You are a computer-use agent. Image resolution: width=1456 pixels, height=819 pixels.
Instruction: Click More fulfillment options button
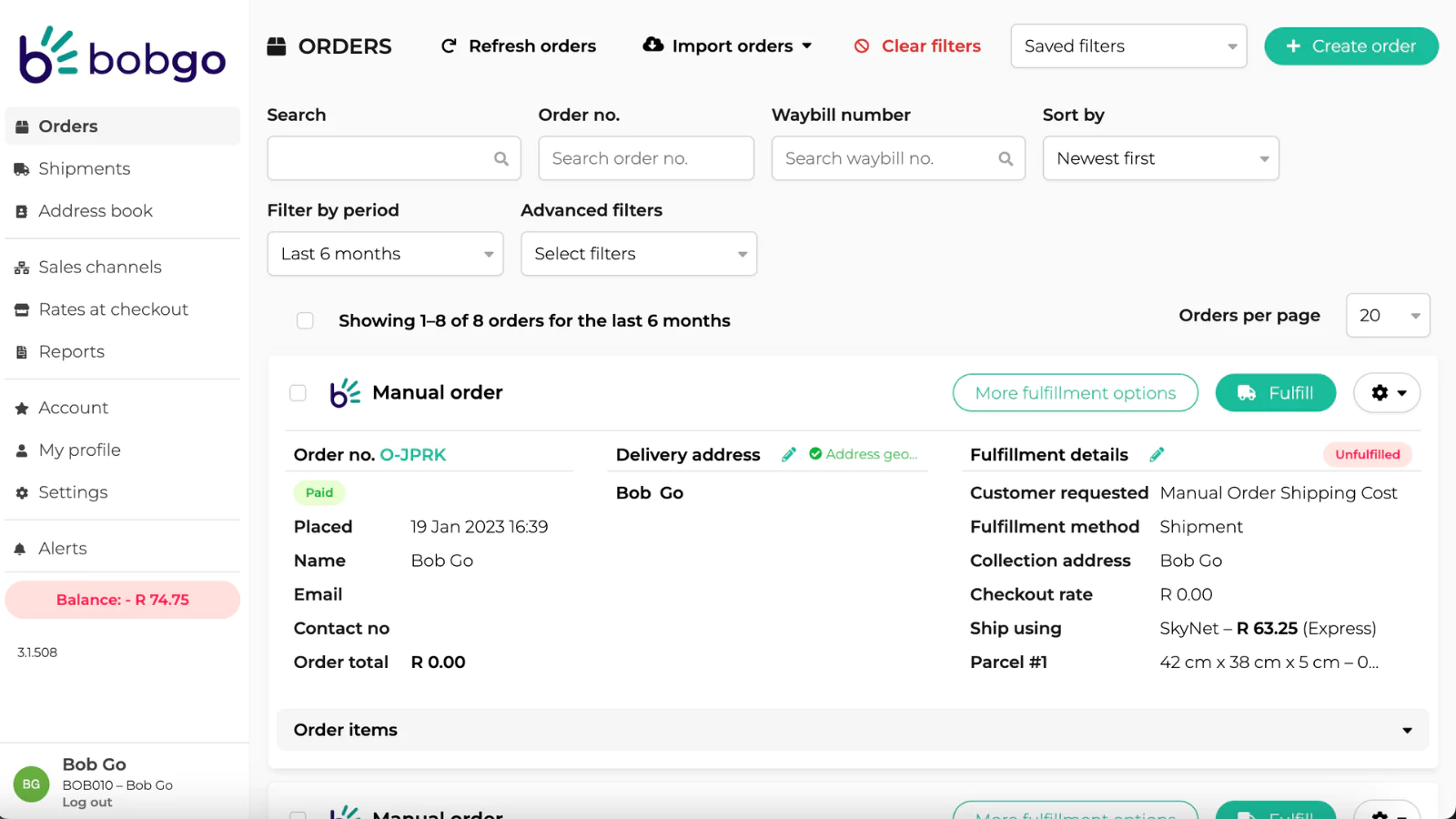[x=1075, y=393]
